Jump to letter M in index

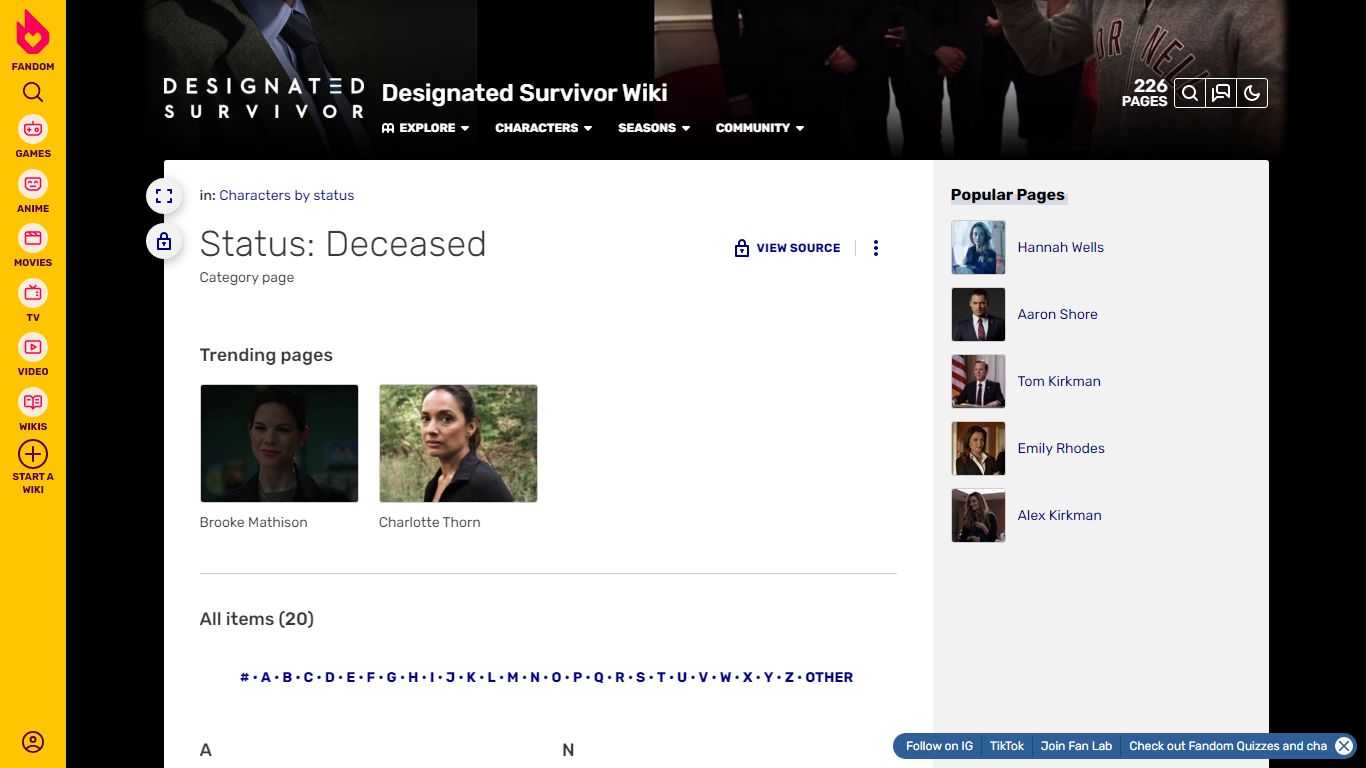tap(513, 677)
